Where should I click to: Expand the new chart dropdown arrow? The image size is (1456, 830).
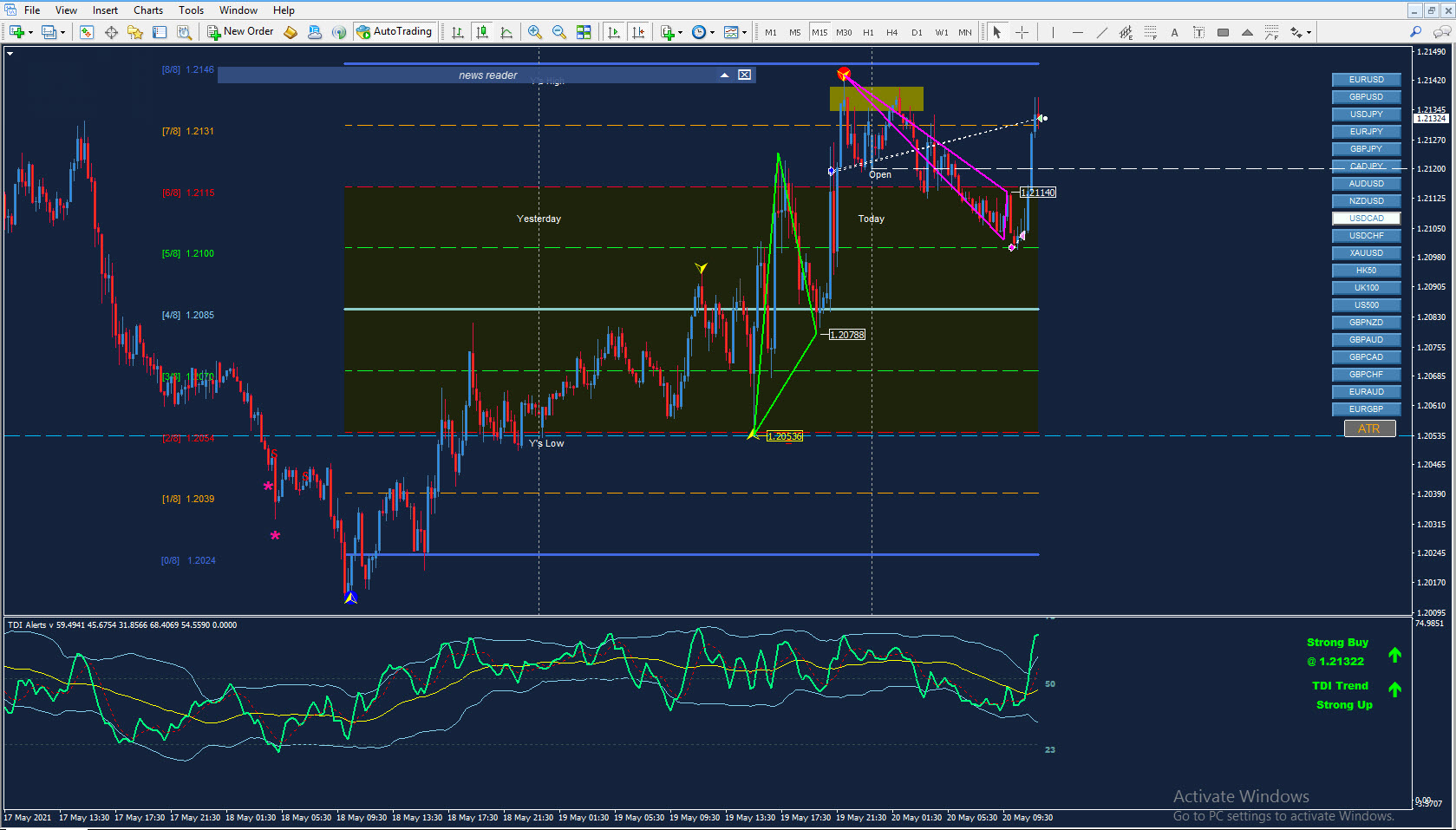pyautogui.click(x=30, y=32)
